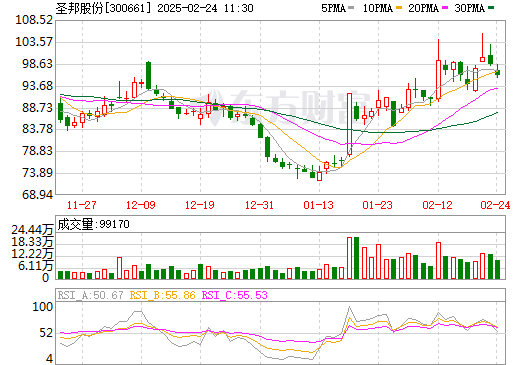Click the 12-09 date label

click(x=141, y=205)
